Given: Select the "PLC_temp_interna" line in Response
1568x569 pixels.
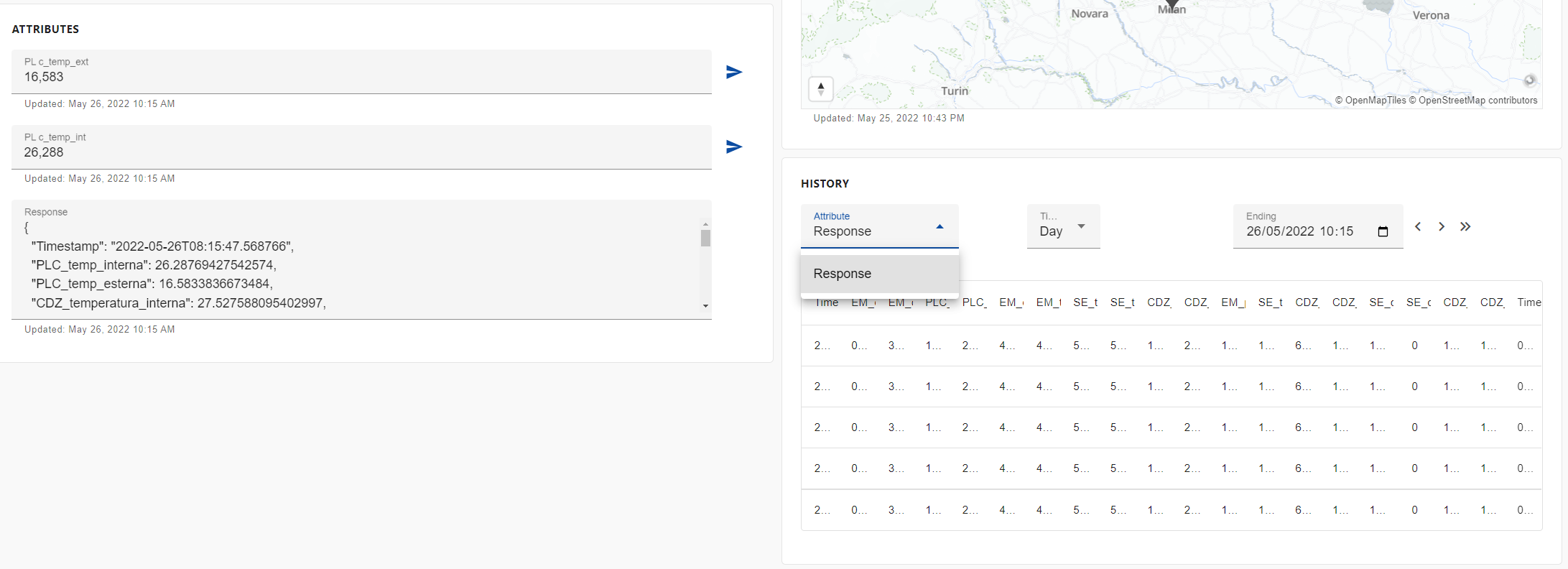Looking at the screenshot, I should 154,265.
